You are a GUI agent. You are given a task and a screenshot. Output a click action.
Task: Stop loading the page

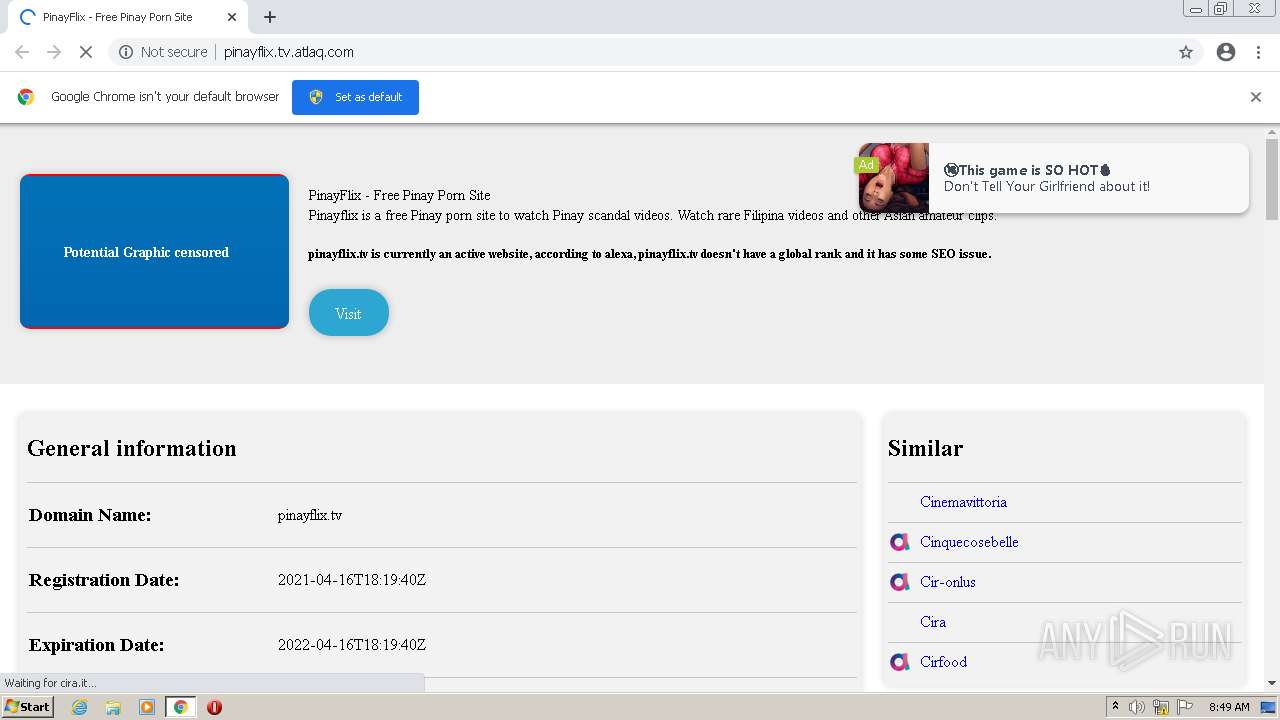tap(86, 52)
